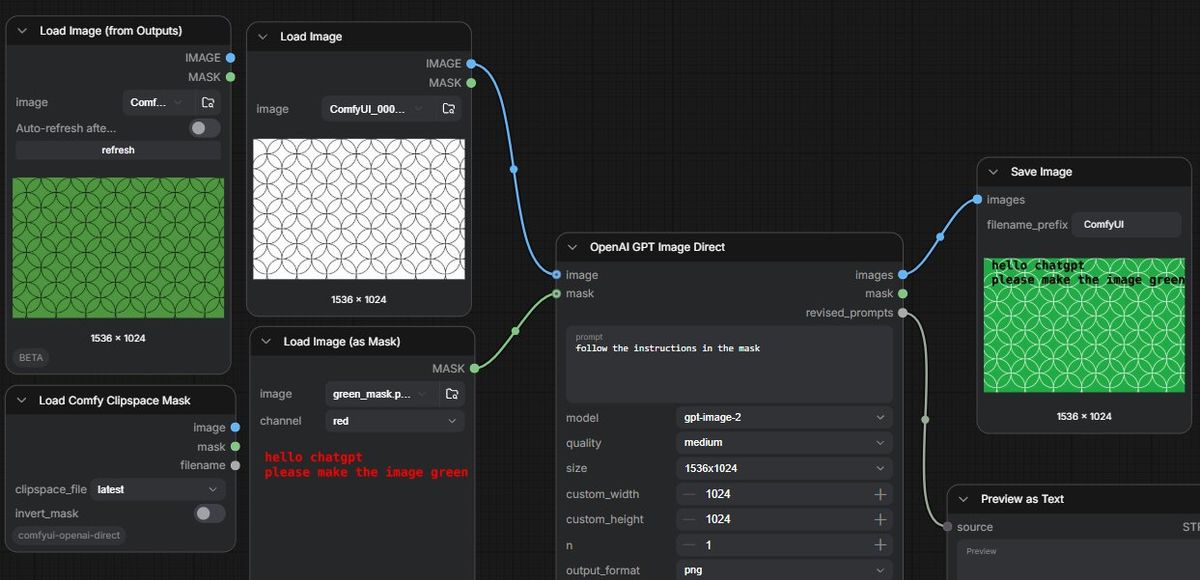
Task: Click folder icon next to ComfyUI_000 image field
Action: 449,109
